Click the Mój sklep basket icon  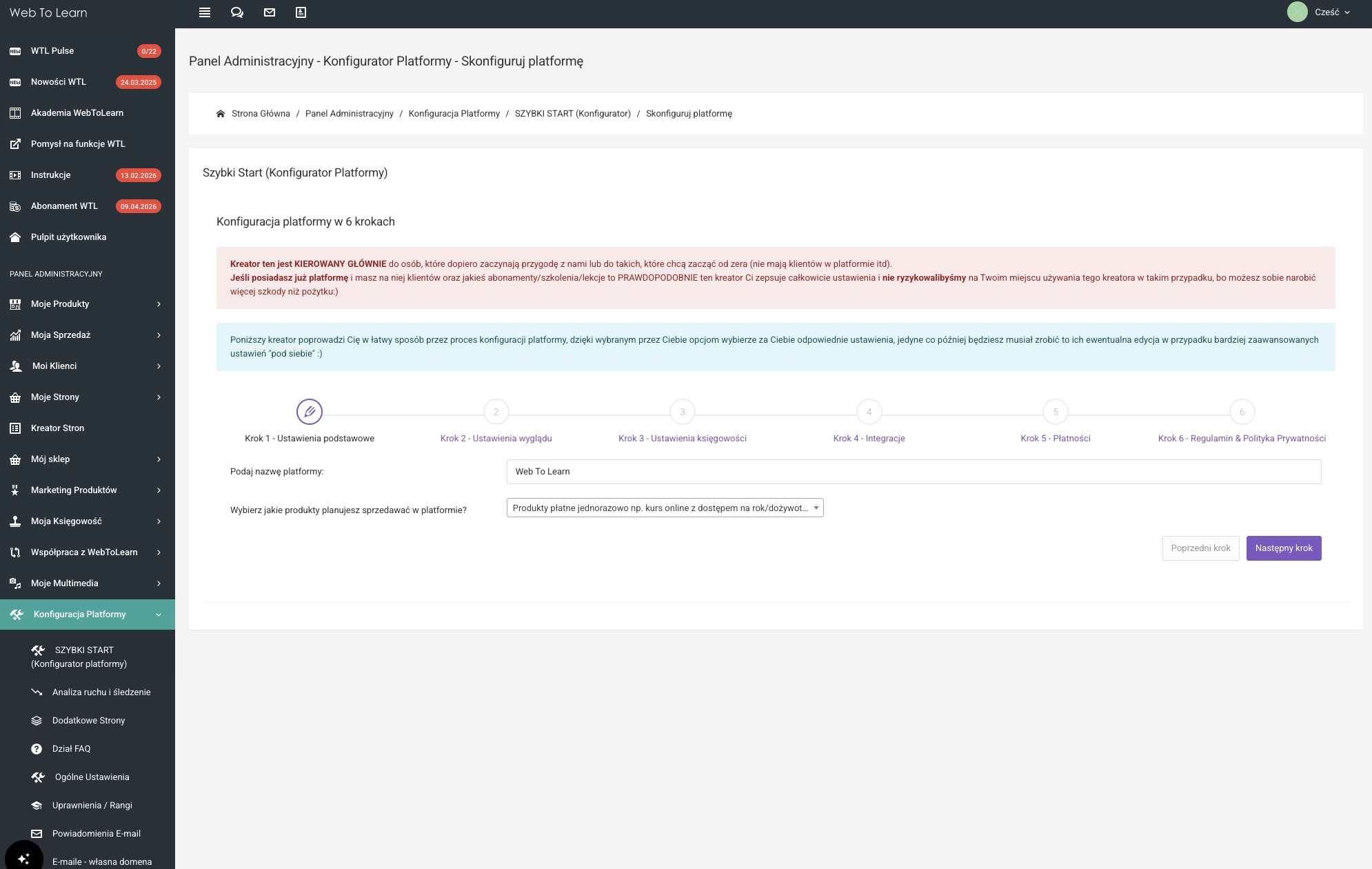click(15, 459)
